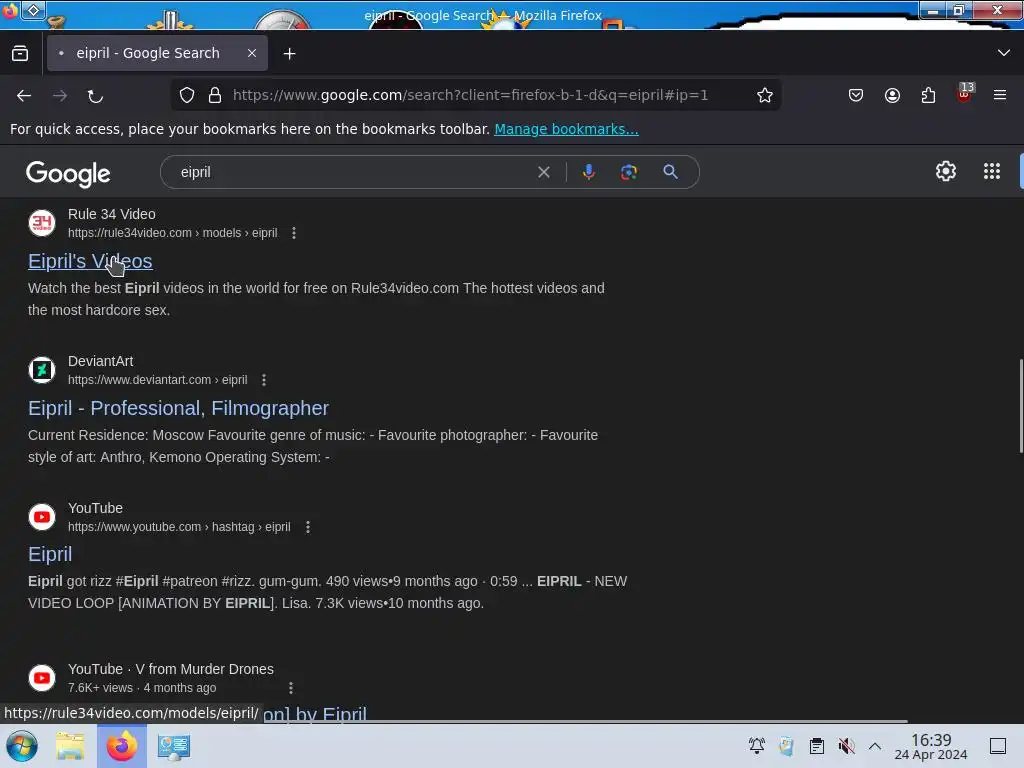The height and width of the screenshot is (768, 1024).
Task: Search by image with Google Lens icon
Action: pos(629,172)
